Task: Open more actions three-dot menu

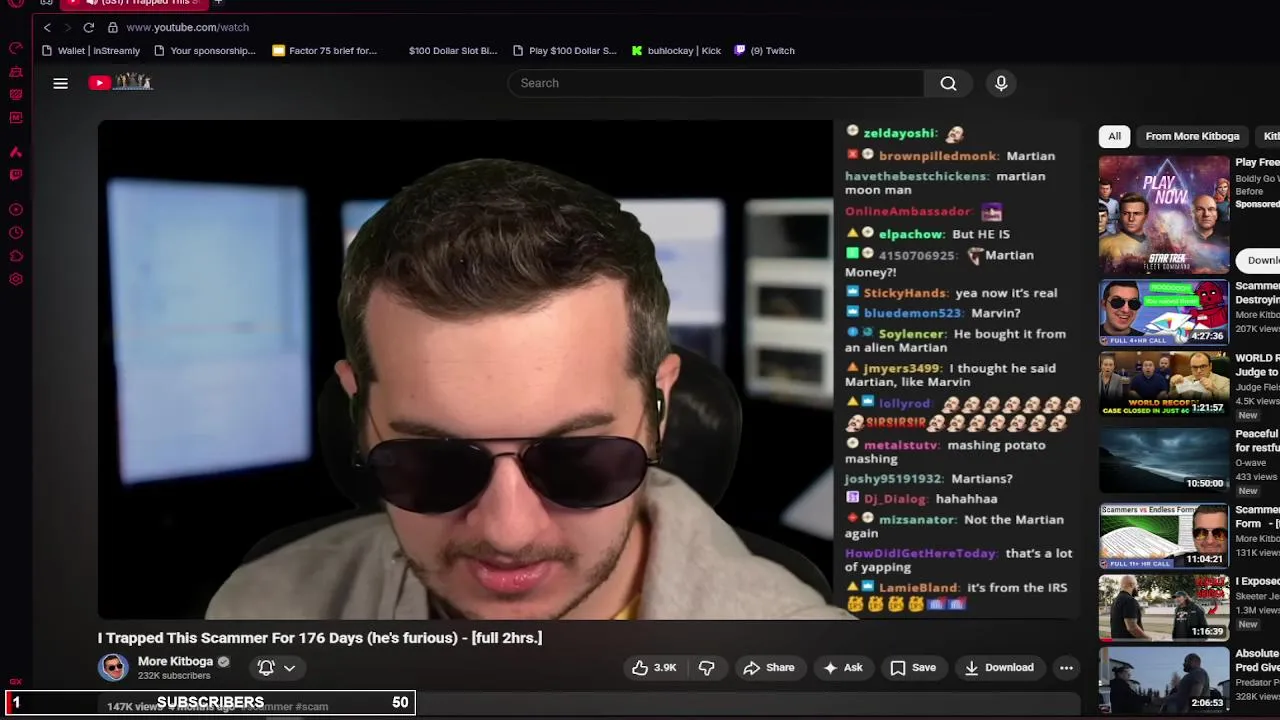Action: [1066, 668]
